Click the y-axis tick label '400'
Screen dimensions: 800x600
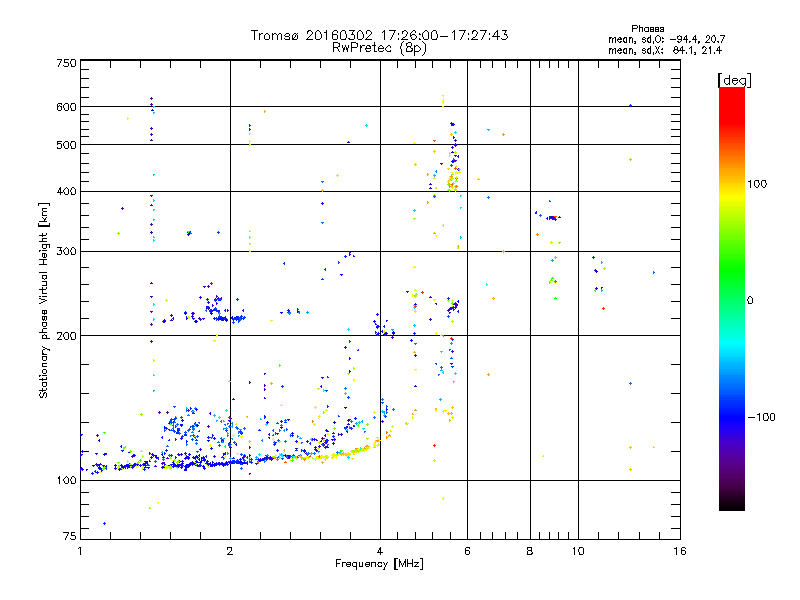[x=66, y=191]
